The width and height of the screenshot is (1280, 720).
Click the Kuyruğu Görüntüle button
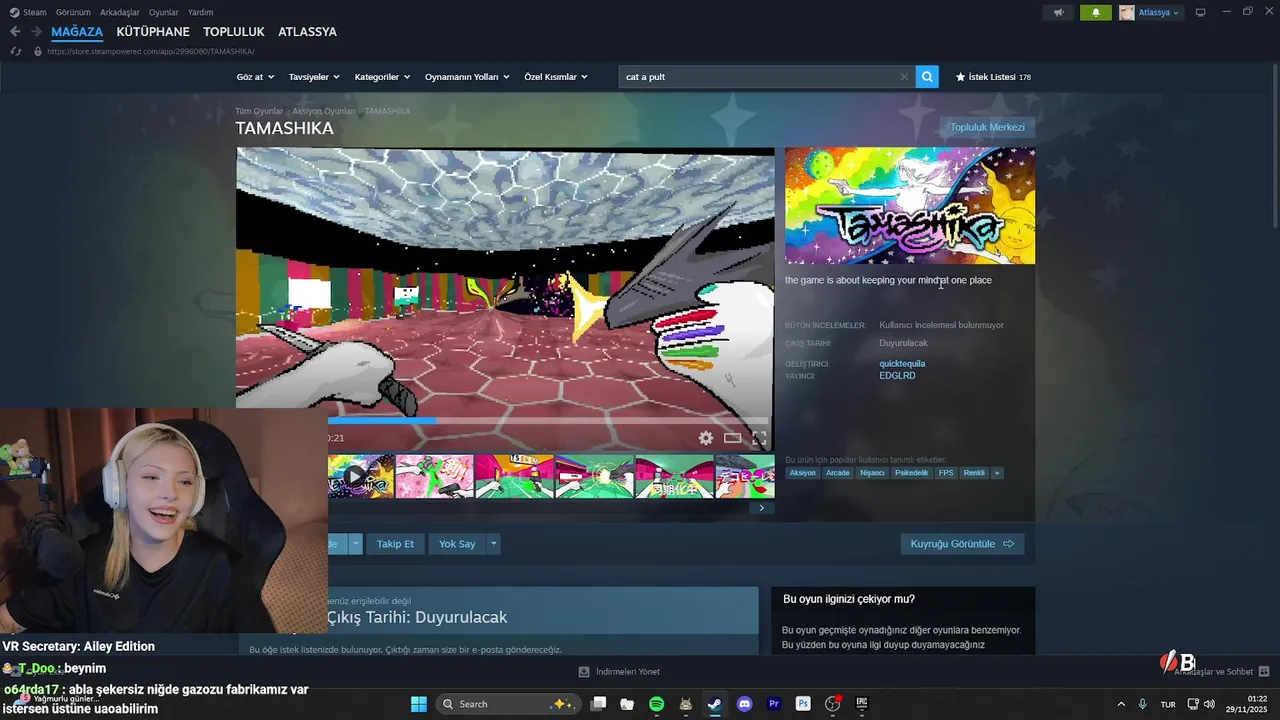tap(962, 544)
